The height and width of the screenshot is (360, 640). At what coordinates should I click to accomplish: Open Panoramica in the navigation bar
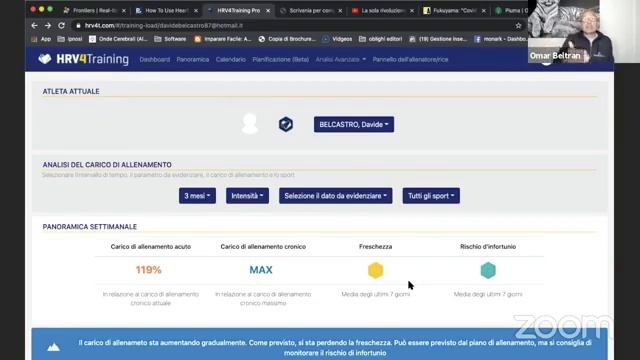[193, 60]
